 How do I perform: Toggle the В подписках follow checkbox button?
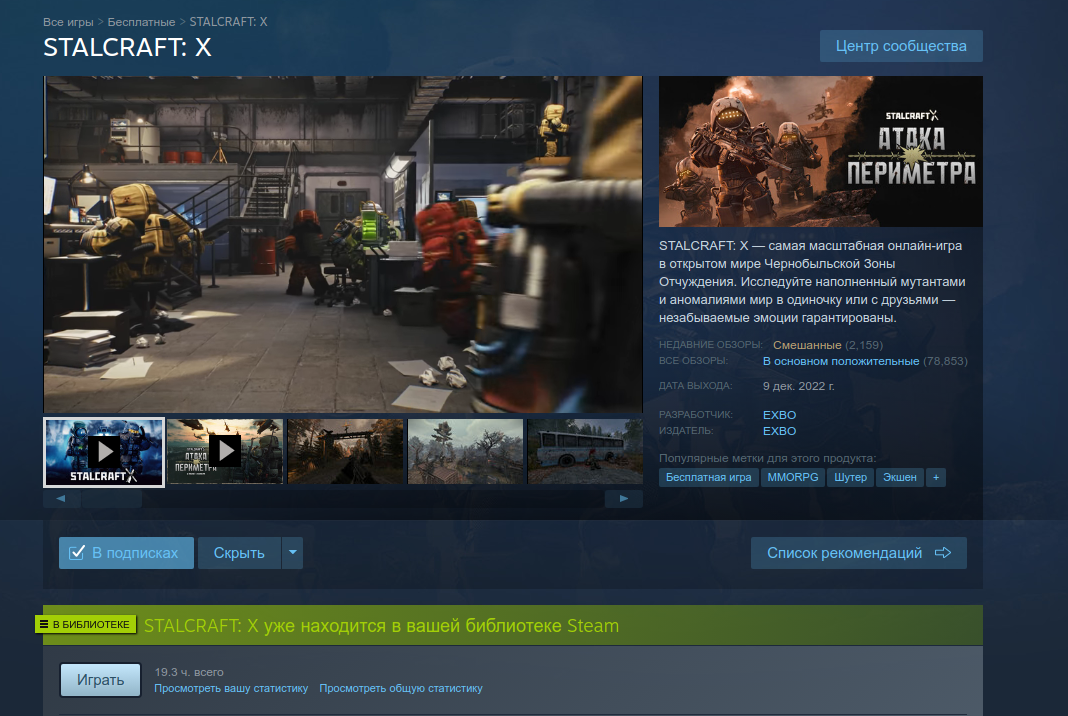(x=127, y=553)
